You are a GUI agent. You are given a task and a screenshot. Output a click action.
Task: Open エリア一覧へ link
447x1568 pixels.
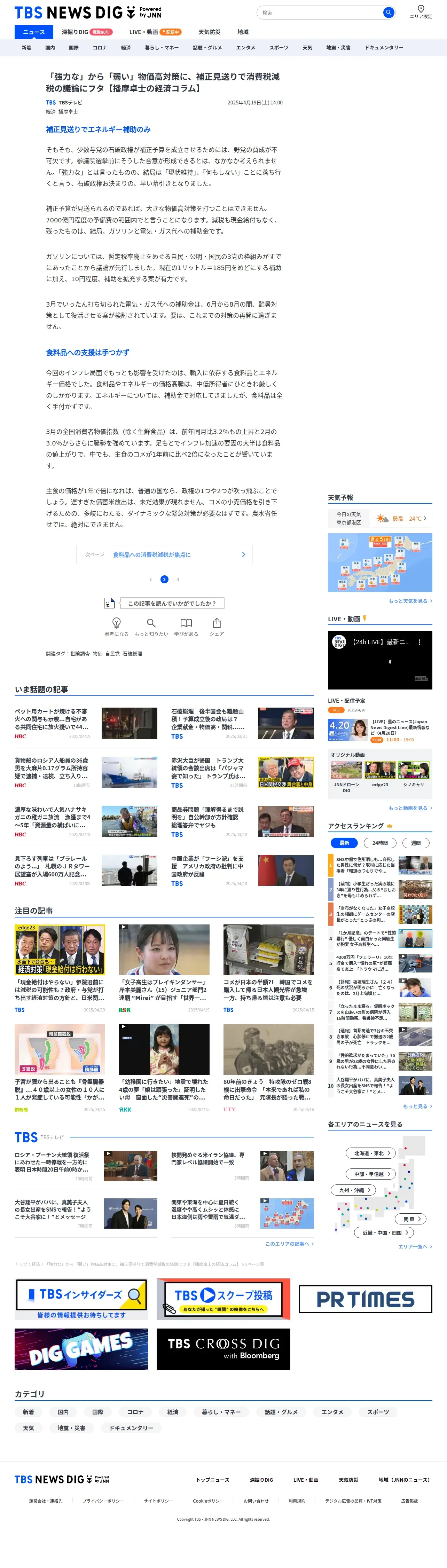(x=415, y=1247)
